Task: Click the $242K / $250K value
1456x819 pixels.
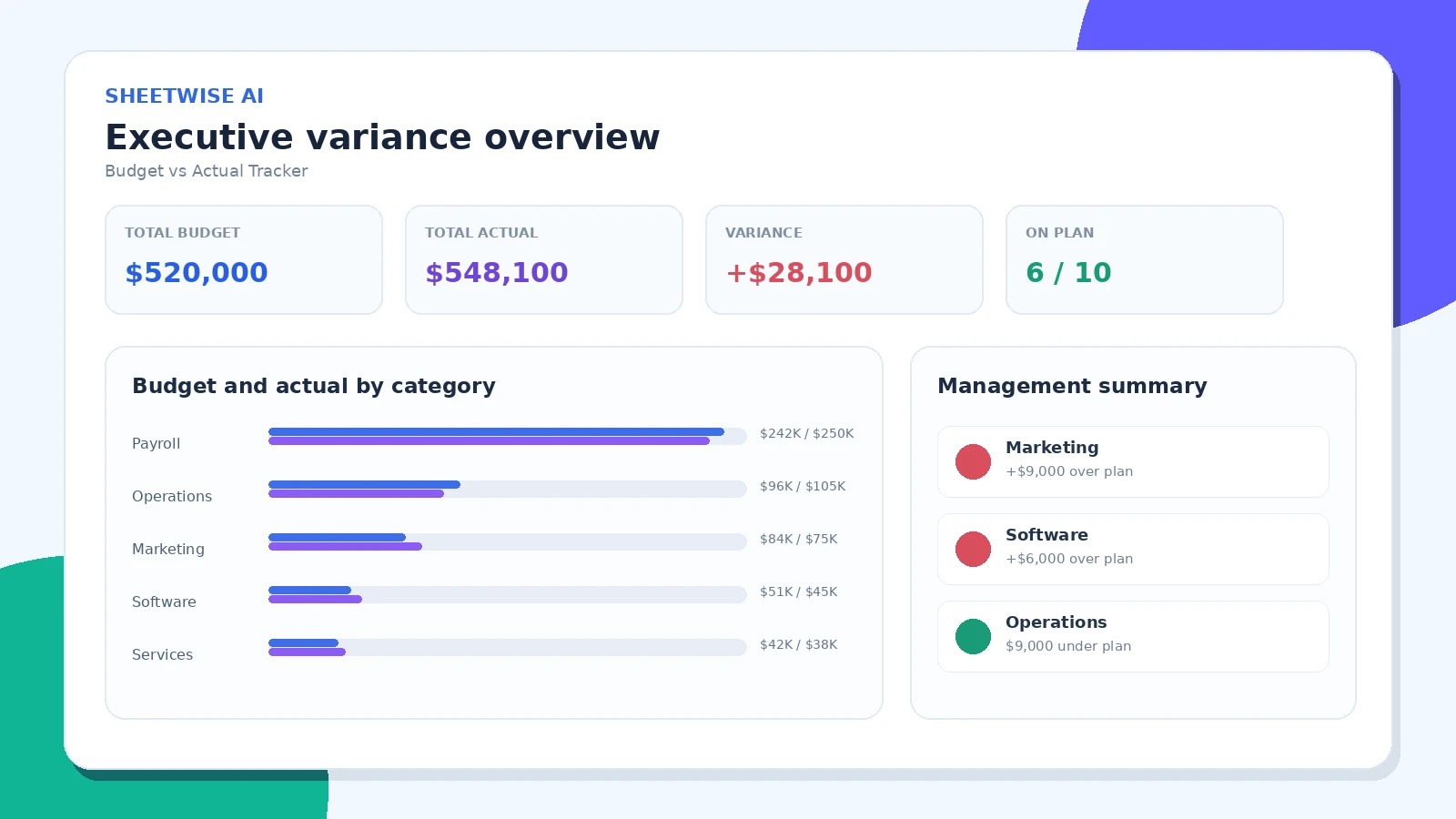Action: [x=807, y=433]
